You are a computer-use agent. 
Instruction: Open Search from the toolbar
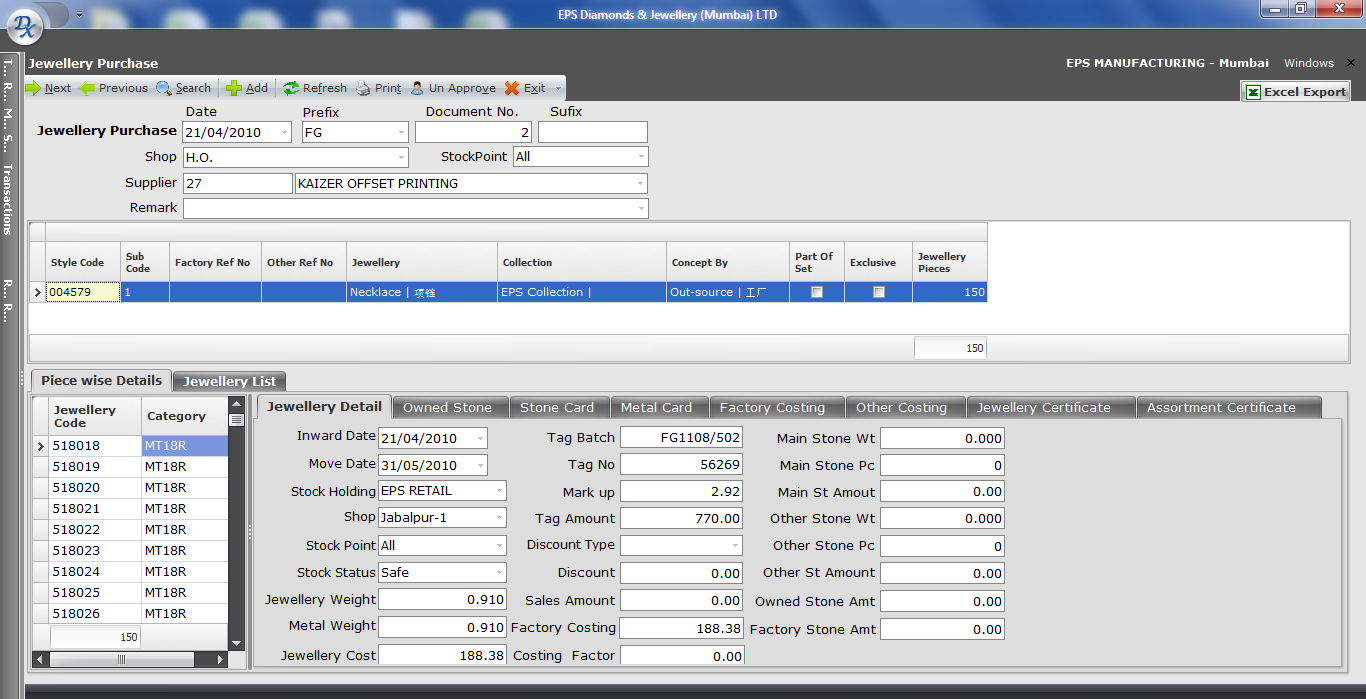(183, 88)
